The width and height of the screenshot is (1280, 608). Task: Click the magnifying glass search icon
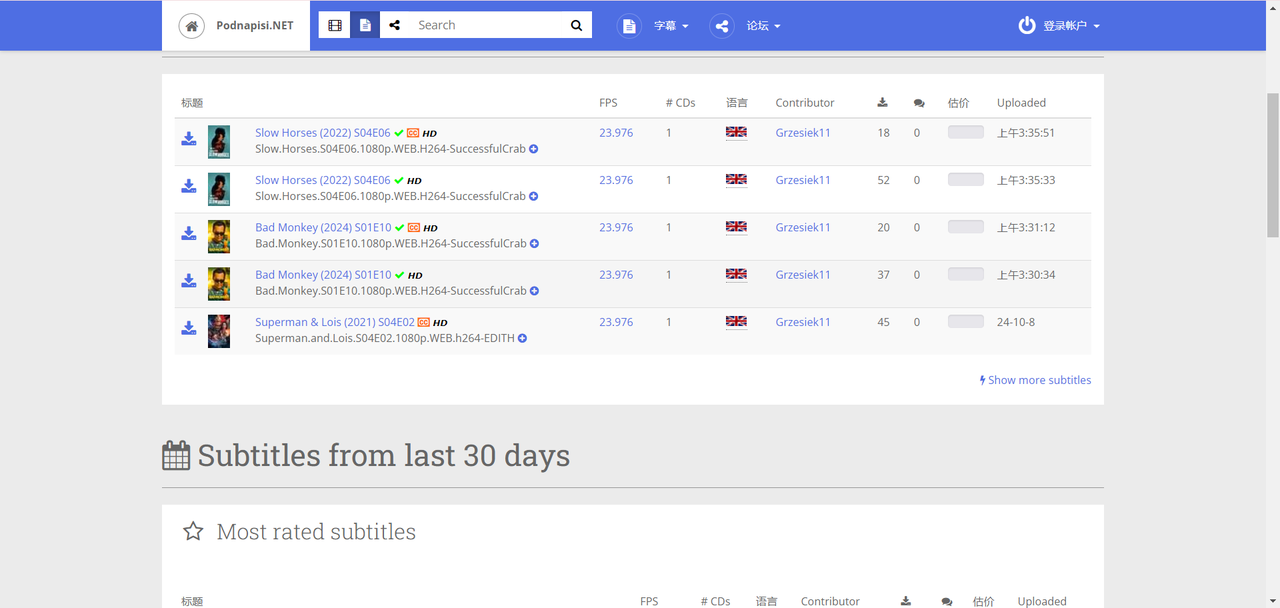[577, 25]
